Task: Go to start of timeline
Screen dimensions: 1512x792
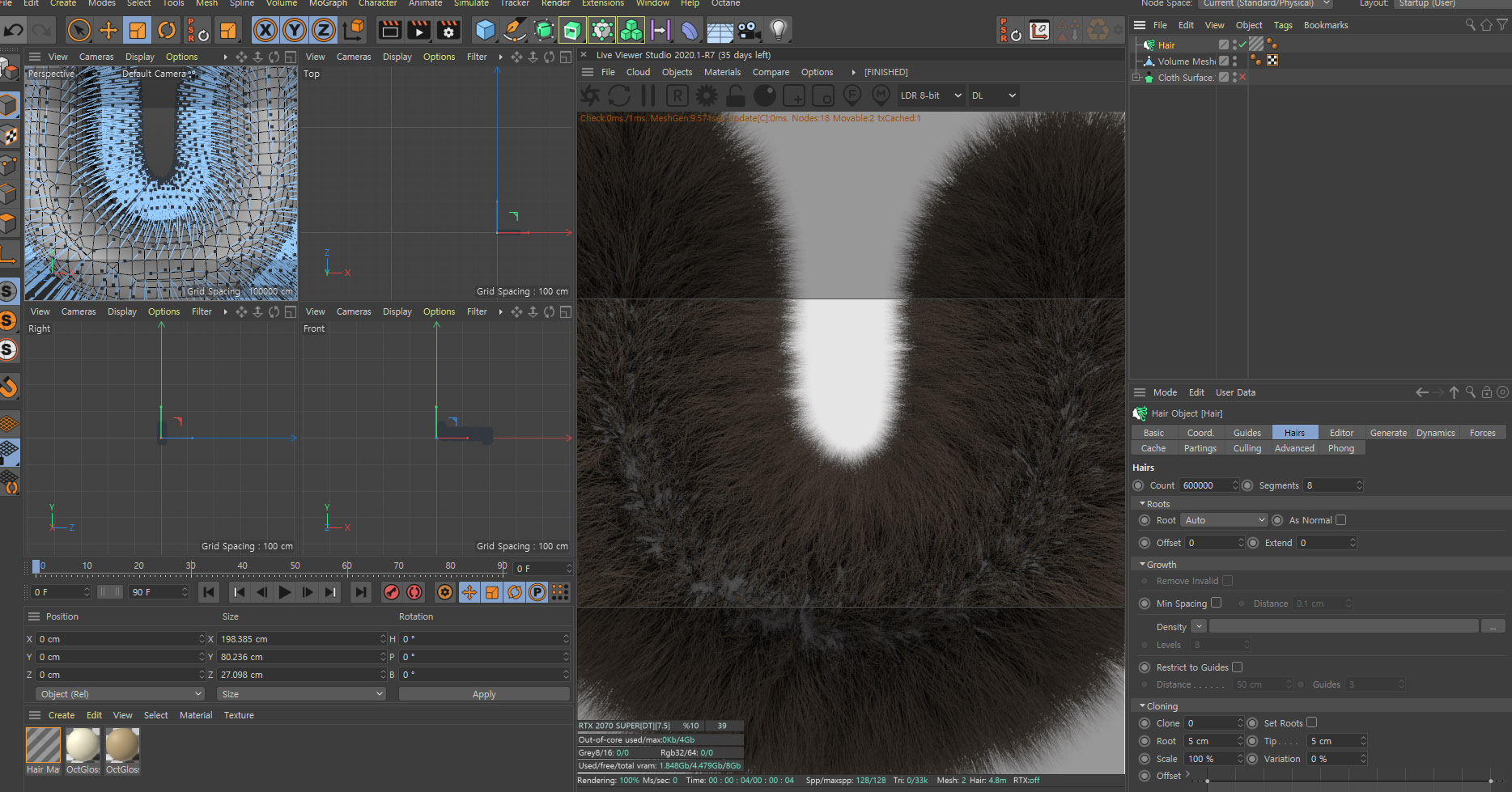Action: click(x=209, y=592)
